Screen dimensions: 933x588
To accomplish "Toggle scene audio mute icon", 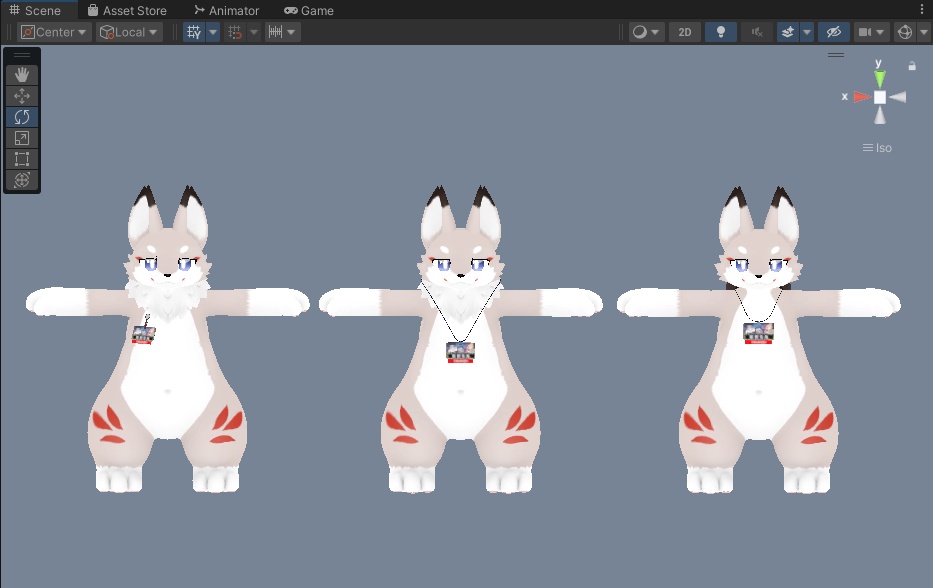I will [x=757, y=32].
